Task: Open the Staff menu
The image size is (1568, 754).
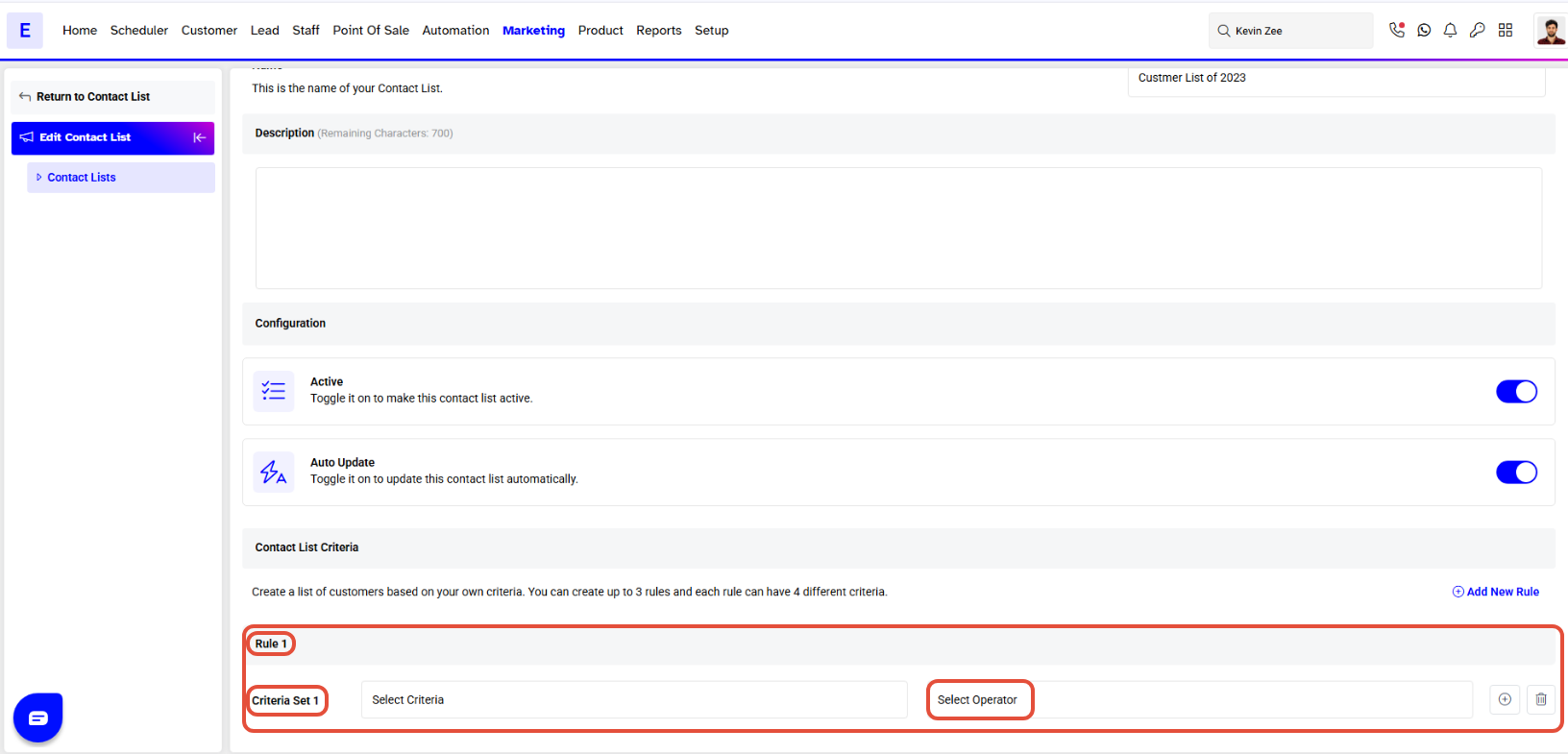Action: tap(306, 31)
